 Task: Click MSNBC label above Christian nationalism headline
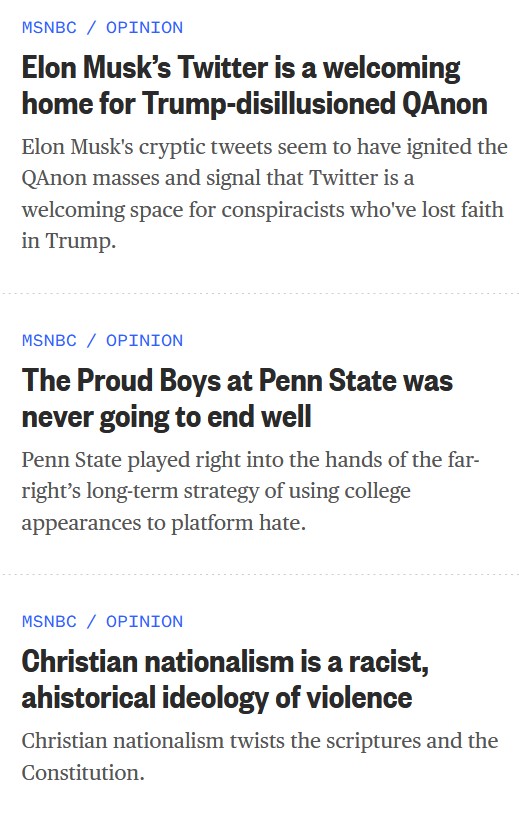(49, 621)
